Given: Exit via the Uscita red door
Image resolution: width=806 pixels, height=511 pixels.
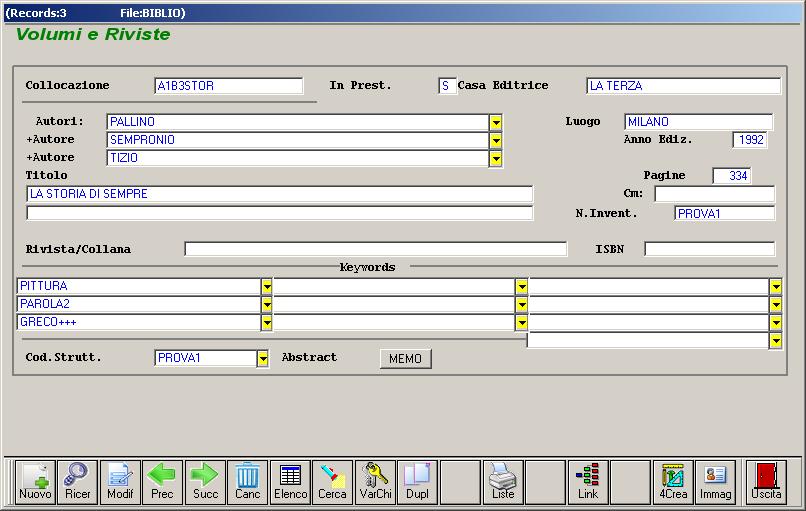Looking at the screenshot, I should point(766,482).
